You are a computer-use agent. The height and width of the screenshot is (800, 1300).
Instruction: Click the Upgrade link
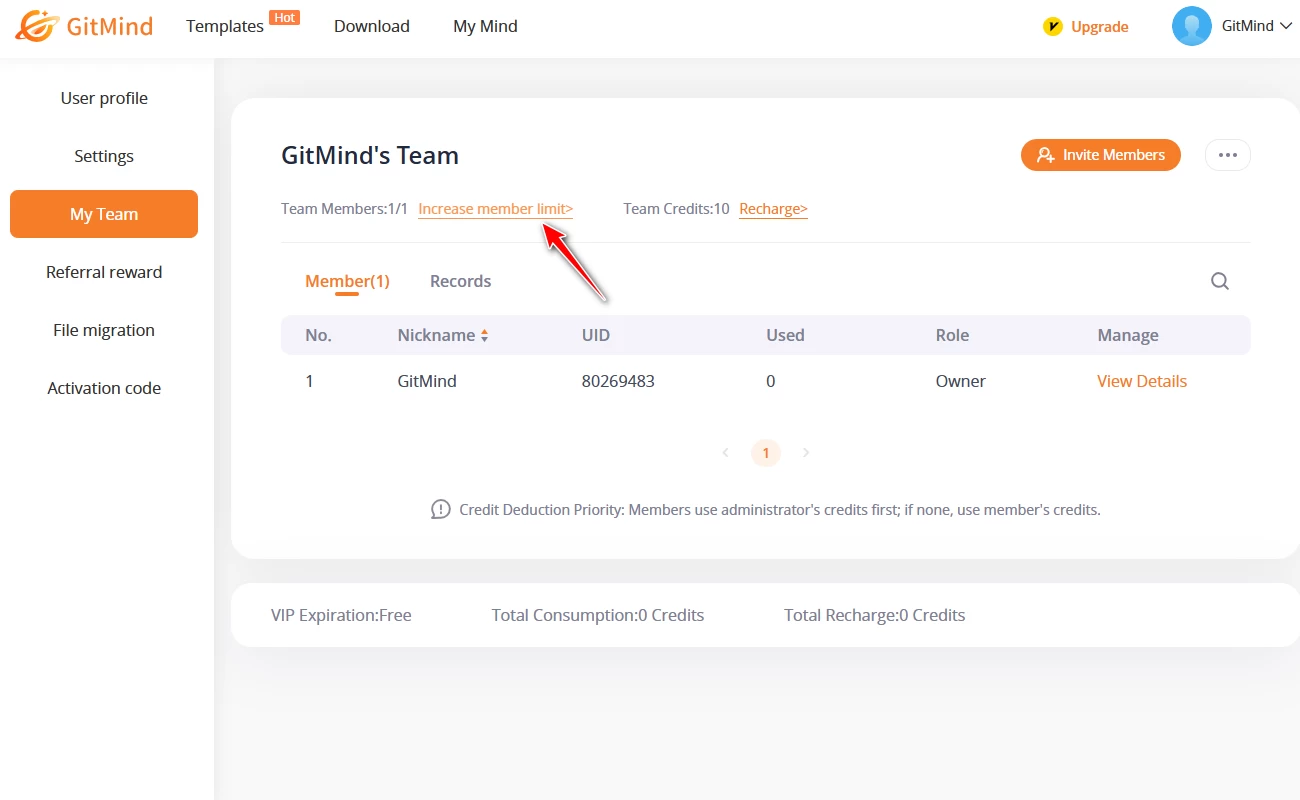[1100, 27]
